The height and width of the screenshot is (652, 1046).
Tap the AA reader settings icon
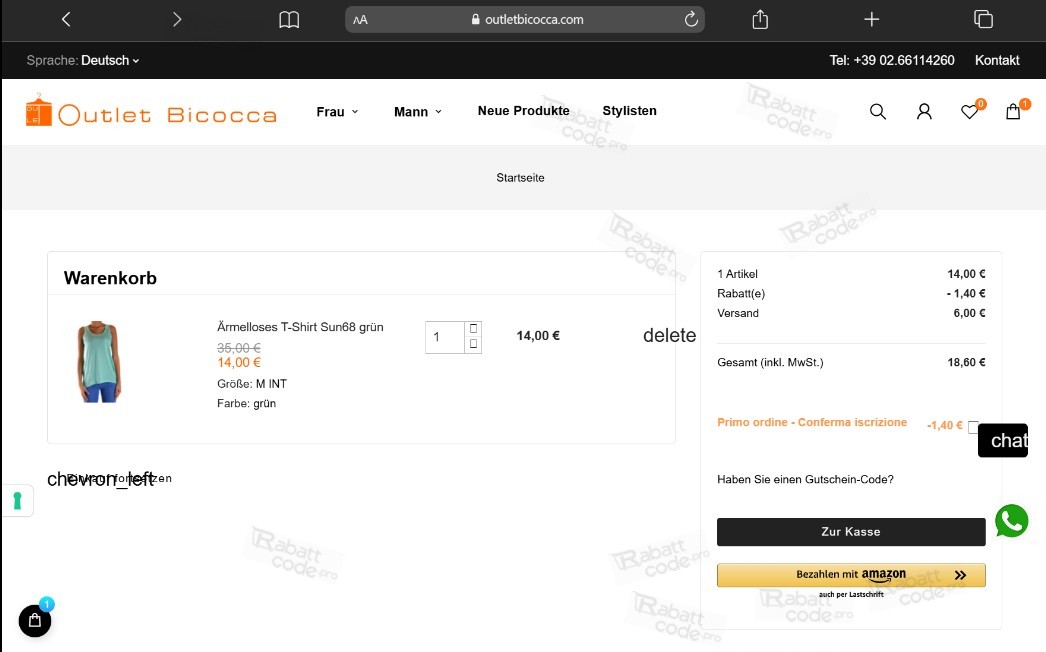(x=360, y=20)
